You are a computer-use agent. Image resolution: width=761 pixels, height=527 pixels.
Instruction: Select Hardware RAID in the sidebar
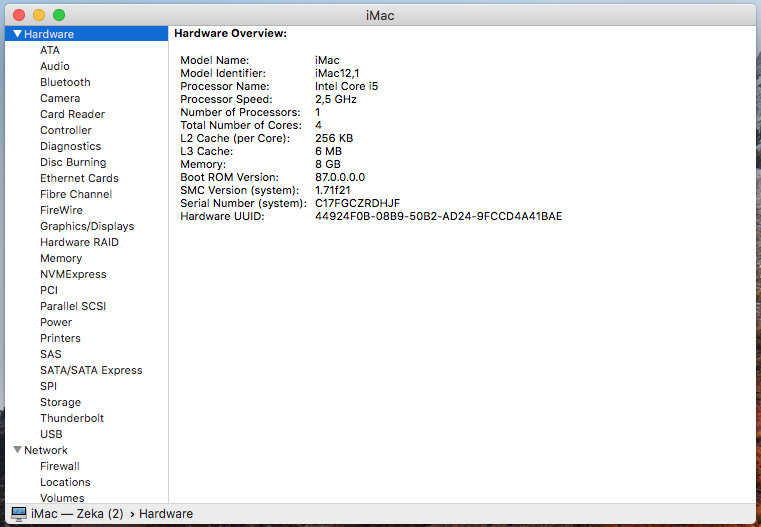[x=79, y=242]
